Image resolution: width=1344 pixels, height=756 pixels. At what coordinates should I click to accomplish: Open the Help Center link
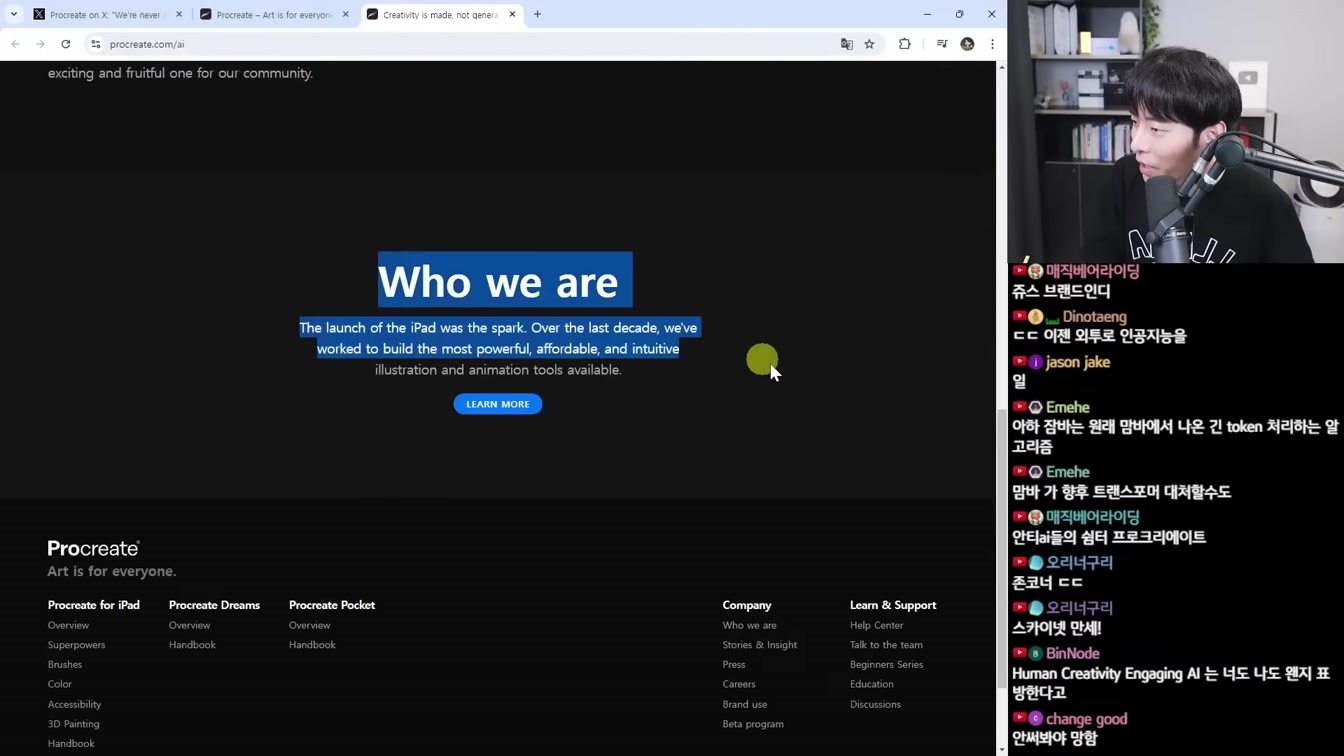point(876,625)
